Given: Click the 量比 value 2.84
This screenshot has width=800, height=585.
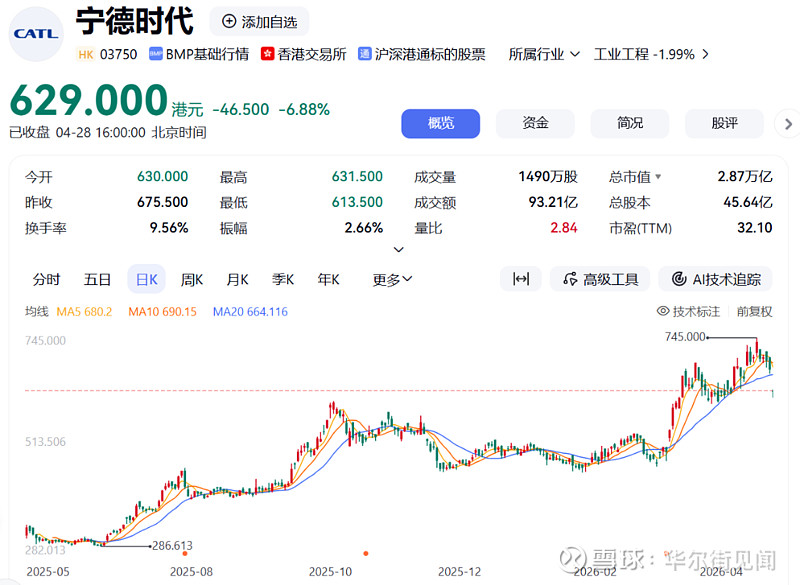Looking at the screenshot, I should pos(564,227).
